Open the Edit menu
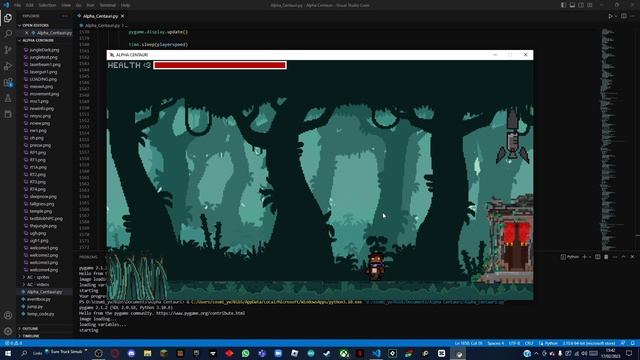Screen dimensions: 640x360 click(30, 5)
